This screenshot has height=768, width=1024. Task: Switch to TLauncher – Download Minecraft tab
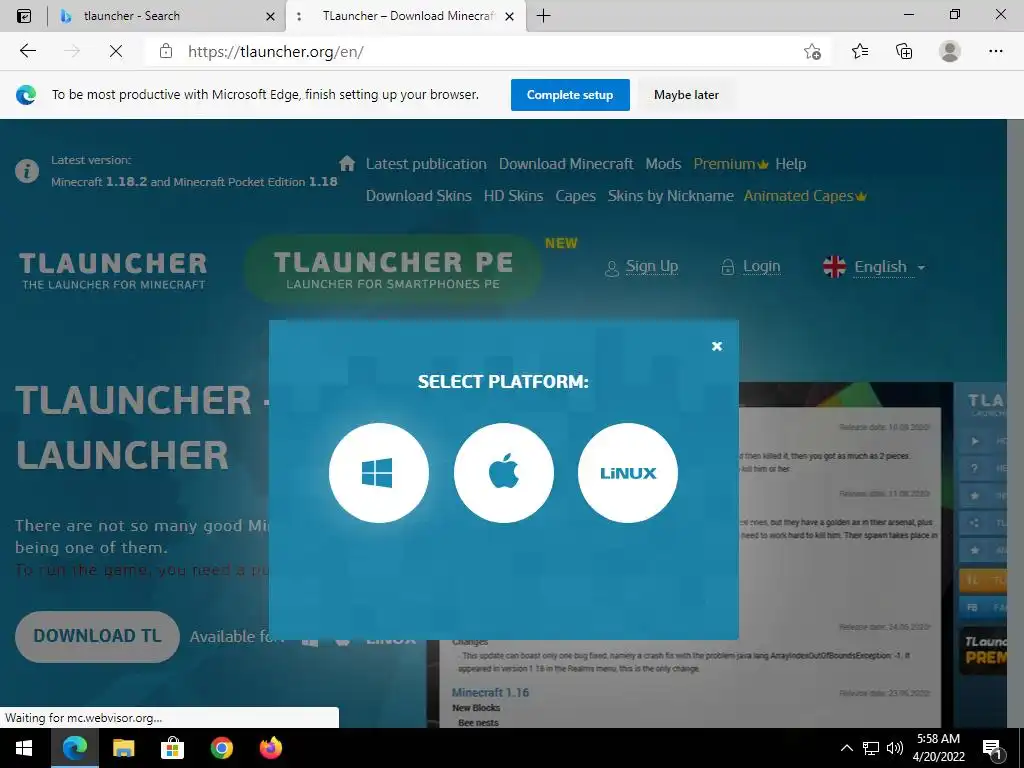point(405,16)
